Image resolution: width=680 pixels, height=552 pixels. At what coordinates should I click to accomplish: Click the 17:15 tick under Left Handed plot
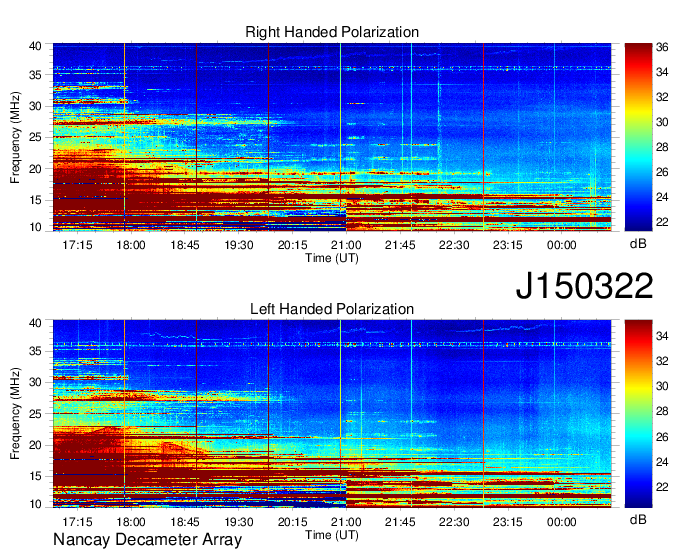77,522
